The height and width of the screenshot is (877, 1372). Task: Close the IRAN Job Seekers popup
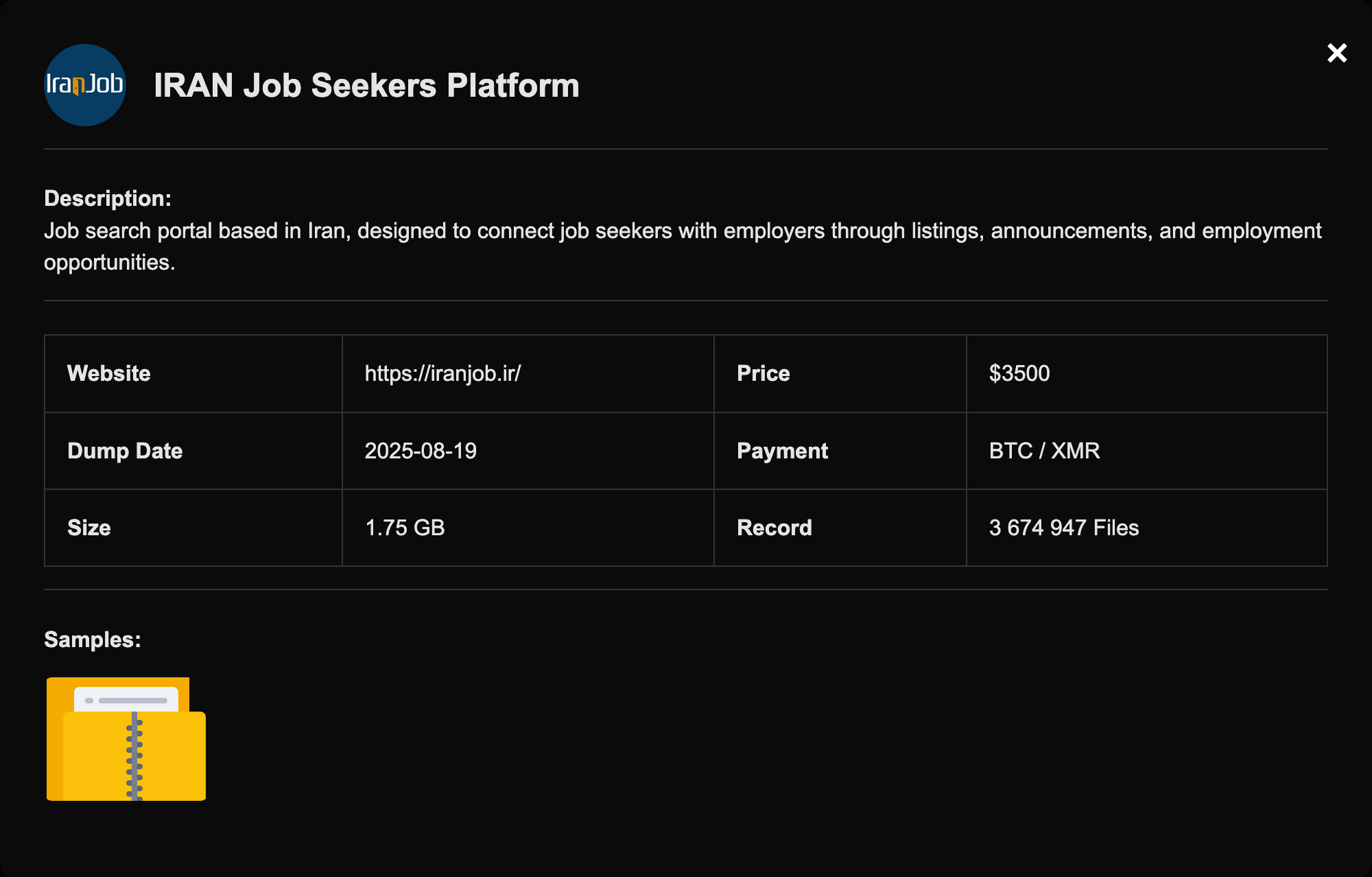point(1336,53)
